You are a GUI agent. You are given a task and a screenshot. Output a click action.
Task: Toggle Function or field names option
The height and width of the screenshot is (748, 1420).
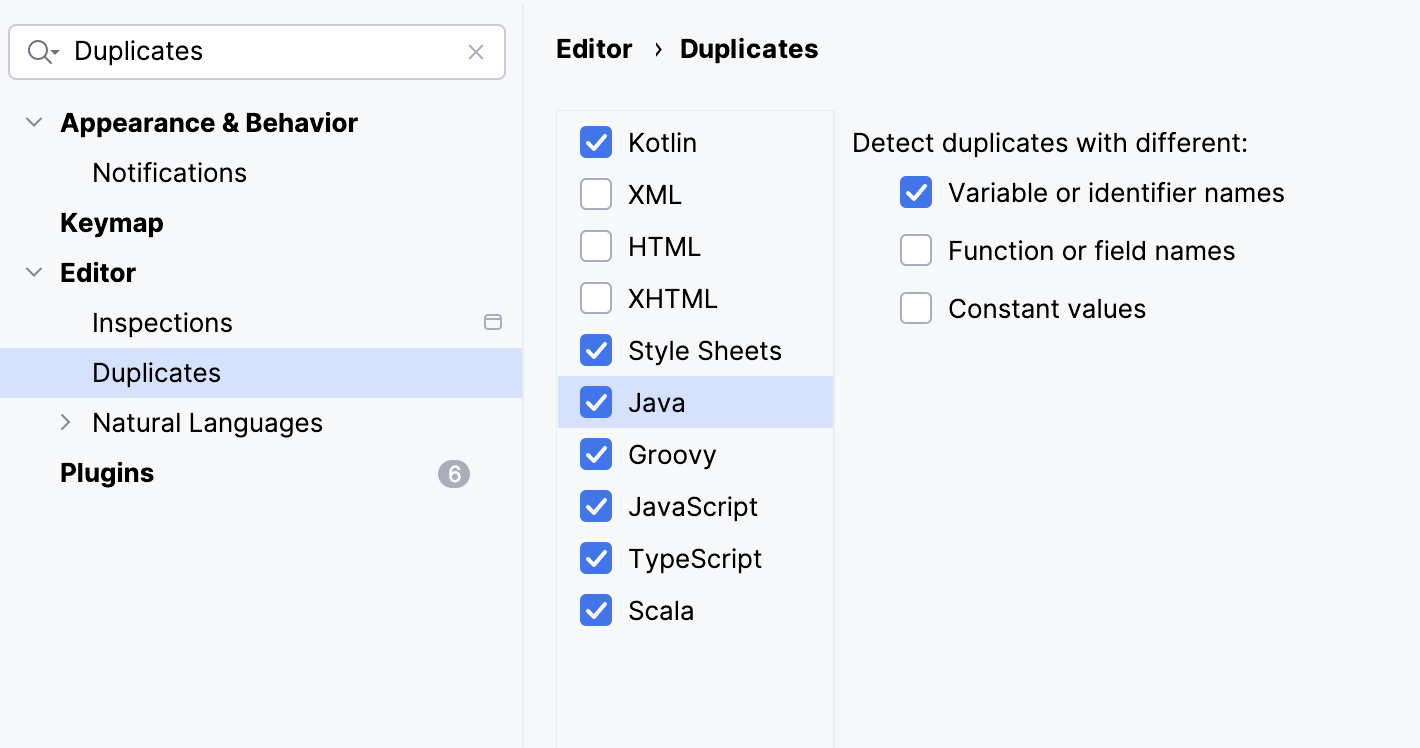916,251
